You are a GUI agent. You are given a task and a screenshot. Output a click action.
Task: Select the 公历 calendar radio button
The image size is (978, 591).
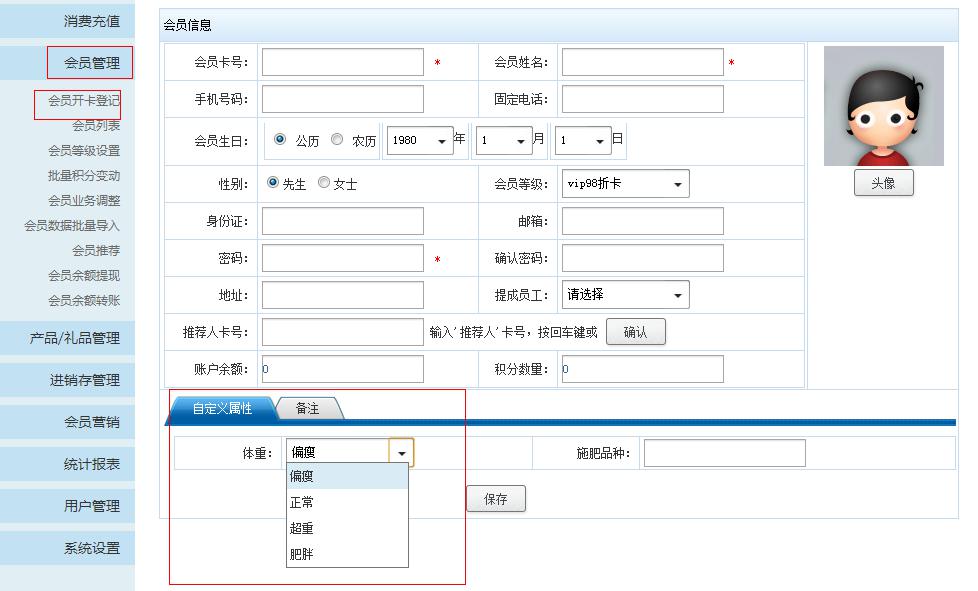click(x=280, y=140)
